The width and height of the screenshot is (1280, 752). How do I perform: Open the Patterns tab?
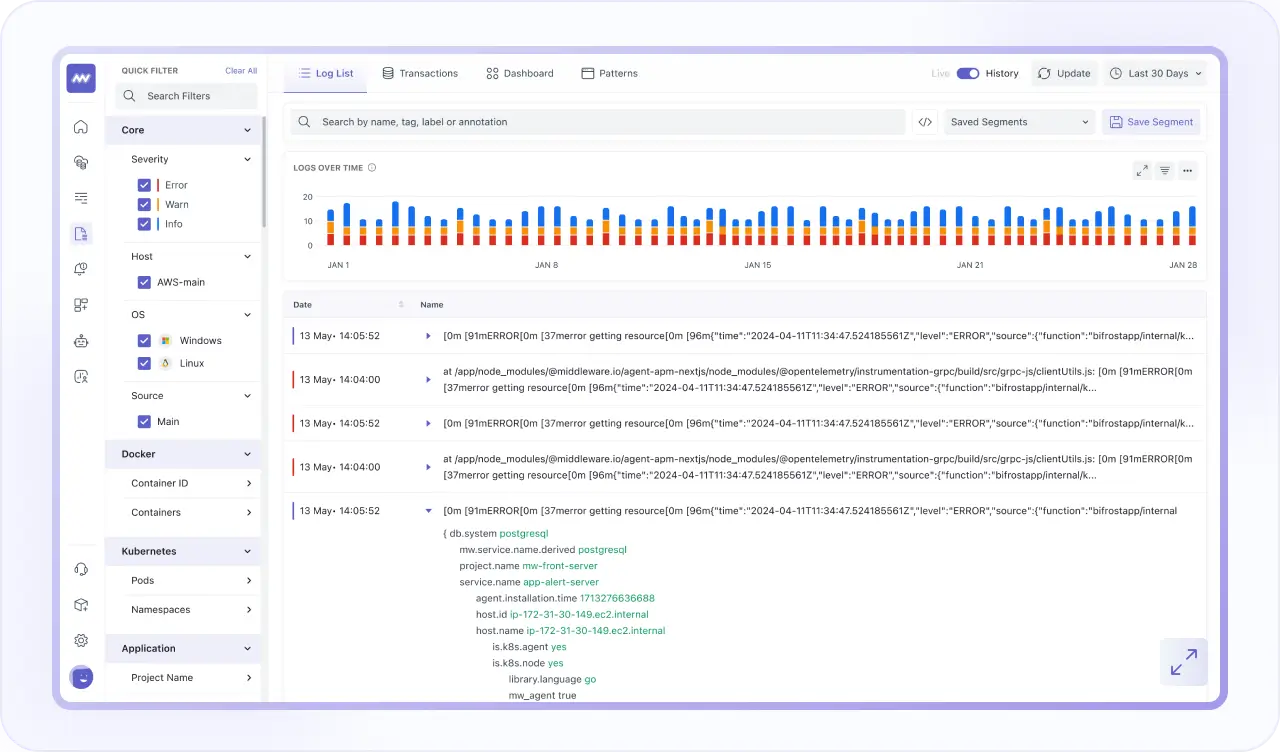click(x=609, y=73)
